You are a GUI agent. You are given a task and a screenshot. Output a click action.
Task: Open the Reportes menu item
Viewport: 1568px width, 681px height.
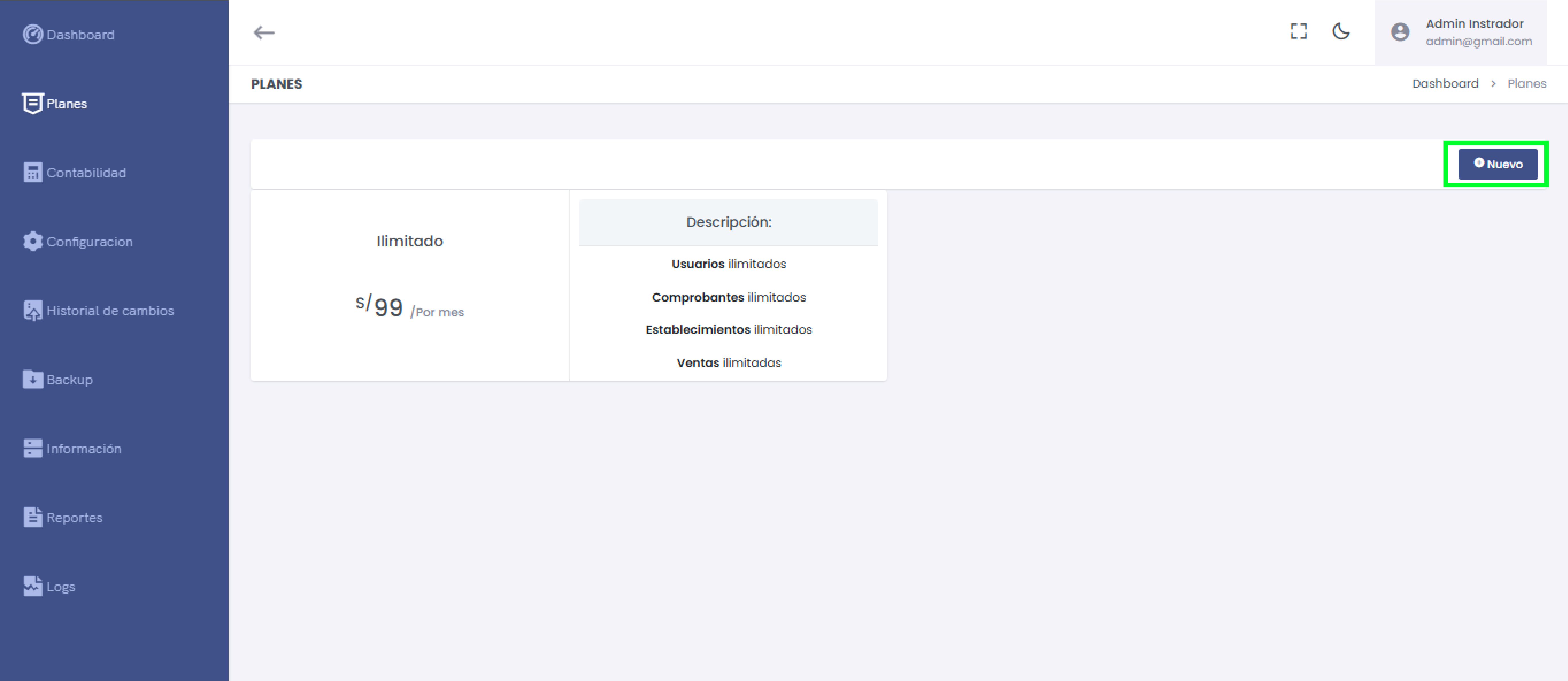tap(74, 518)
